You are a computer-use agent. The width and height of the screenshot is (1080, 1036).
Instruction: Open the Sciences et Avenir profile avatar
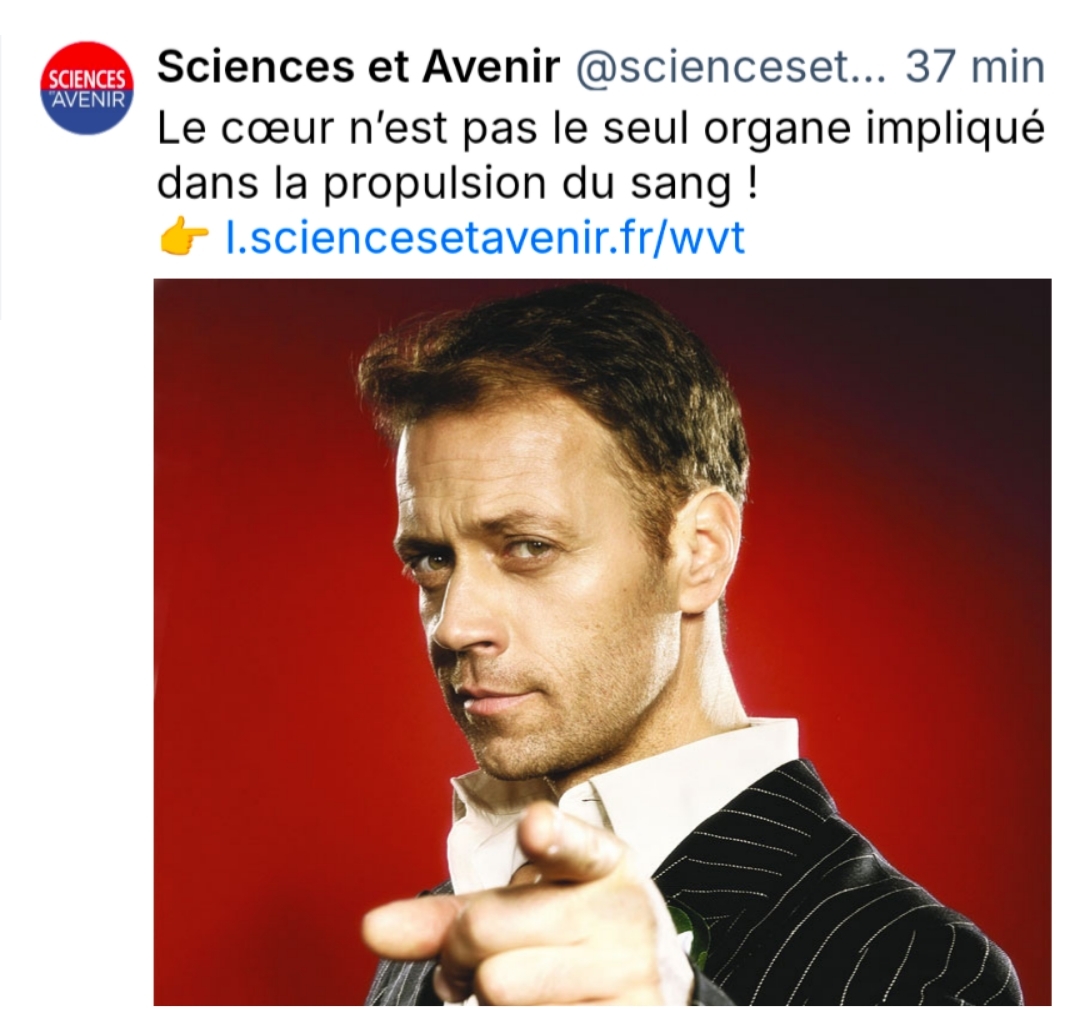(86, 88)
